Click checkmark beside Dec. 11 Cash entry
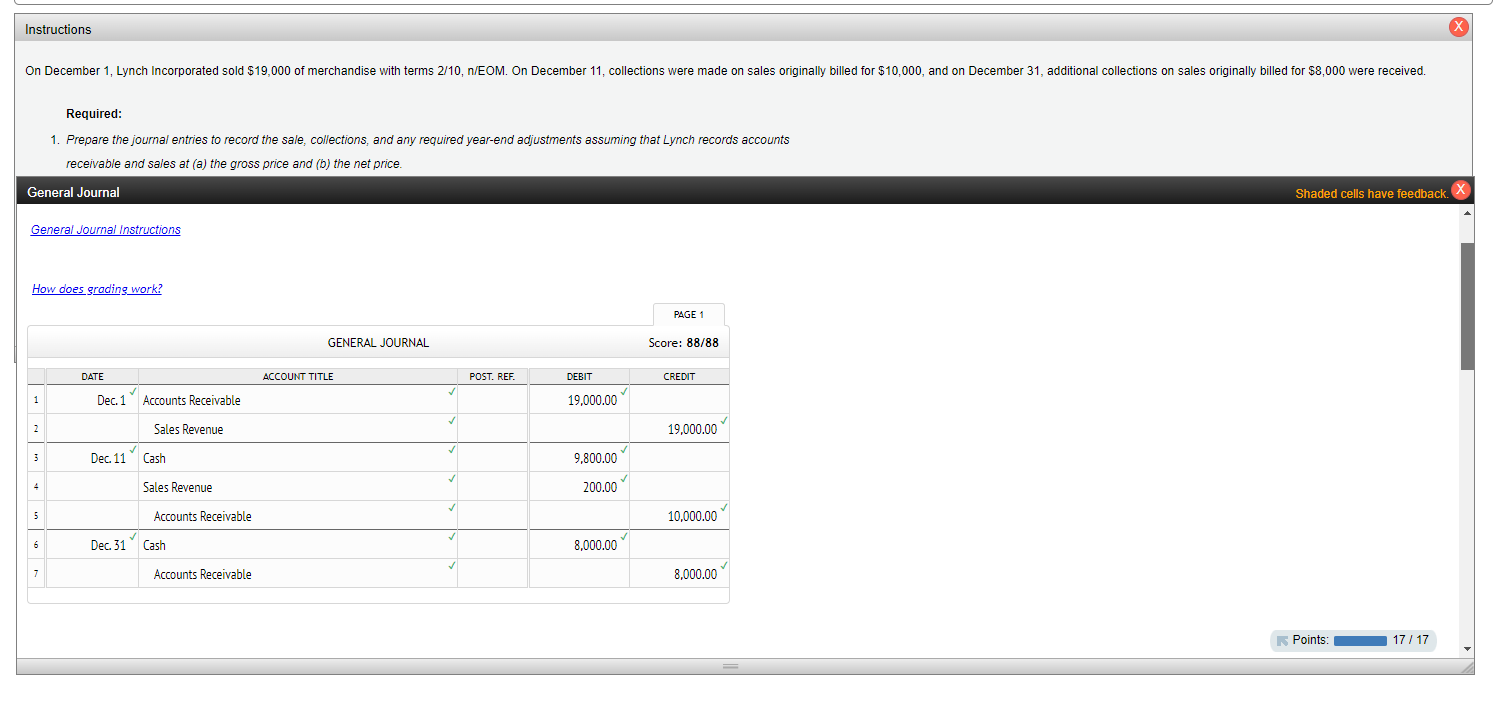The image size is (1493, 707). click(452, 450)
